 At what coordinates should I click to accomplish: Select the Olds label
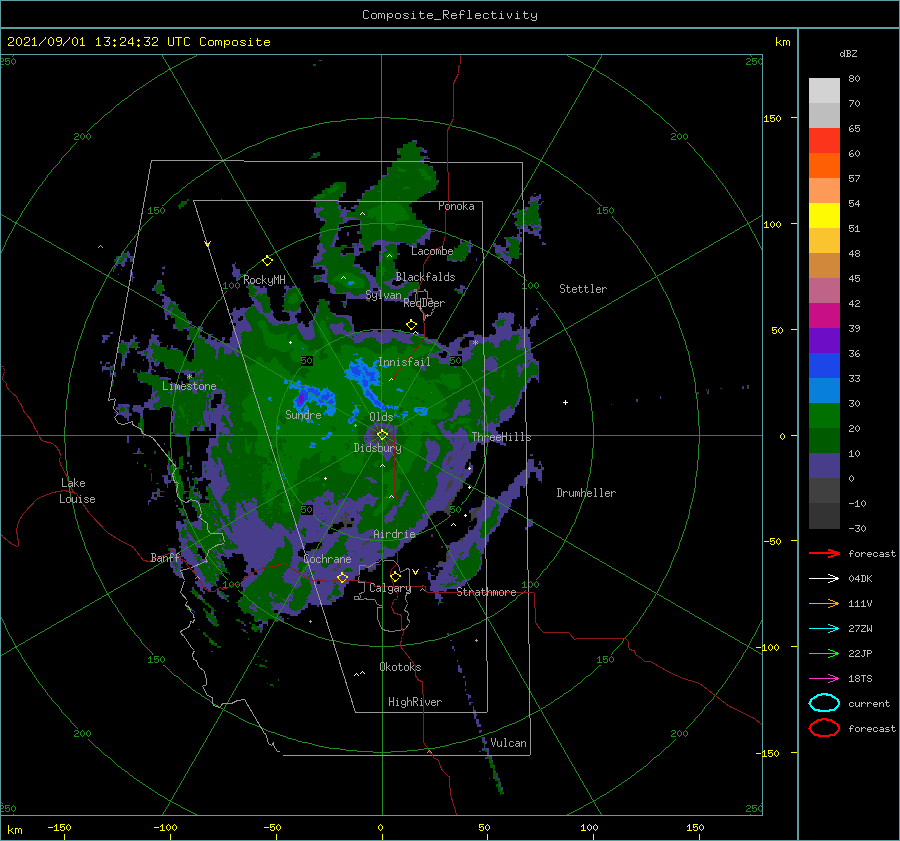pos(381,417)
